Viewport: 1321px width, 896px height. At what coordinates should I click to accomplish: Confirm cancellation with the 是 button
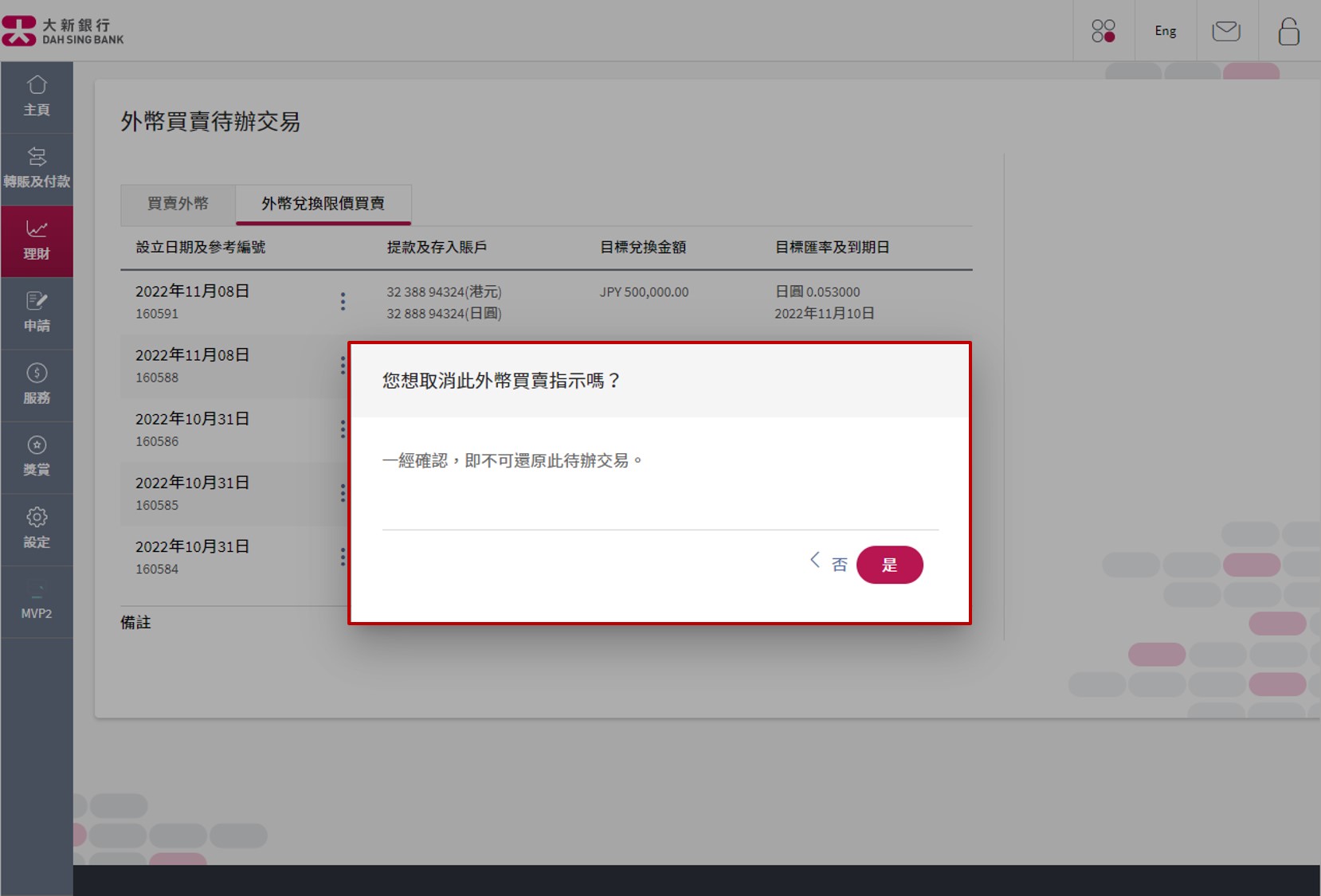coord(890,564)
